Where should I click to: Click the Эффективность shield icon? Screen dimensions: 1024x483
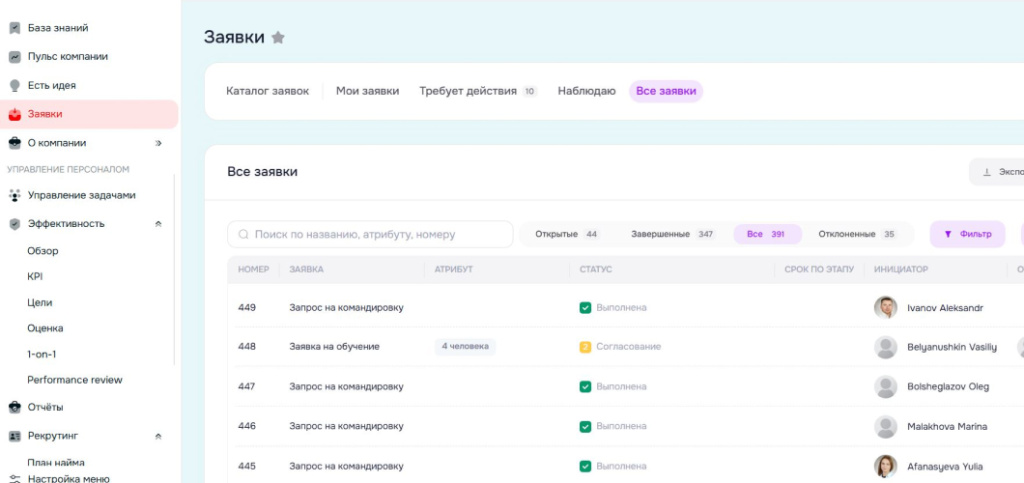tap(14, 224)
